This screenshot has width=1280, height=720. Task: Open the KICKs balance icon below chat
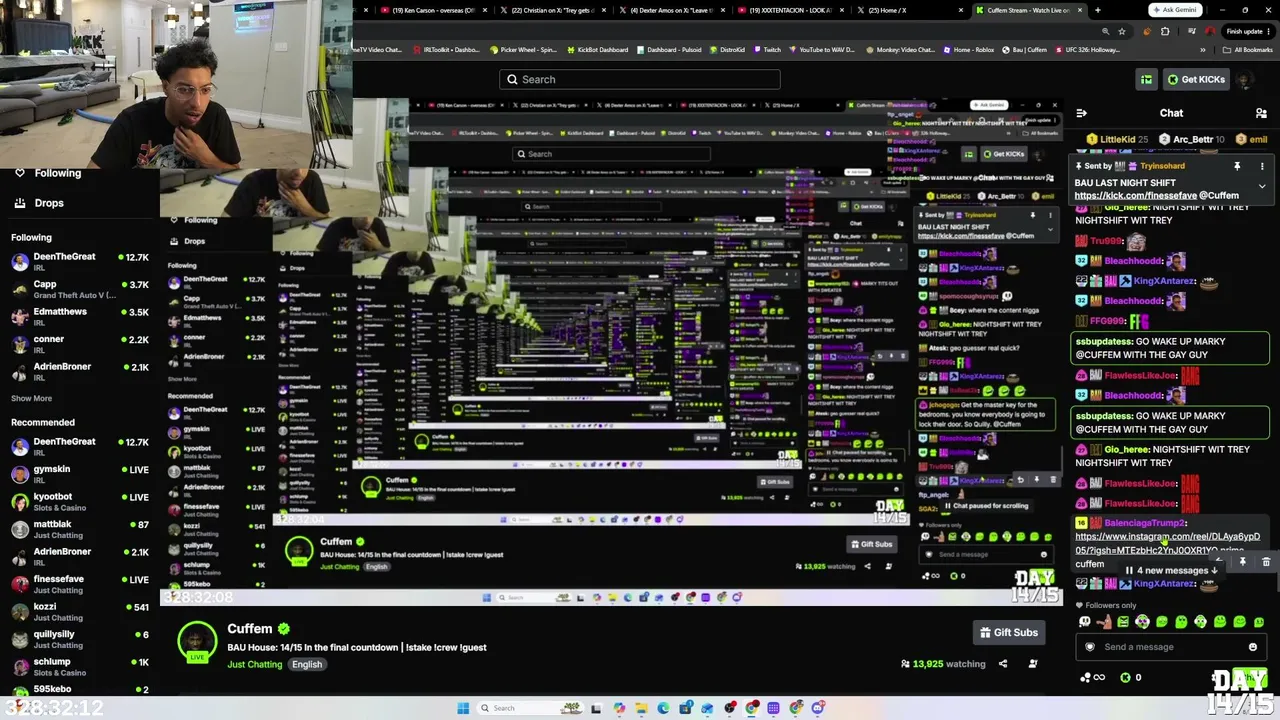[1131, 677]
